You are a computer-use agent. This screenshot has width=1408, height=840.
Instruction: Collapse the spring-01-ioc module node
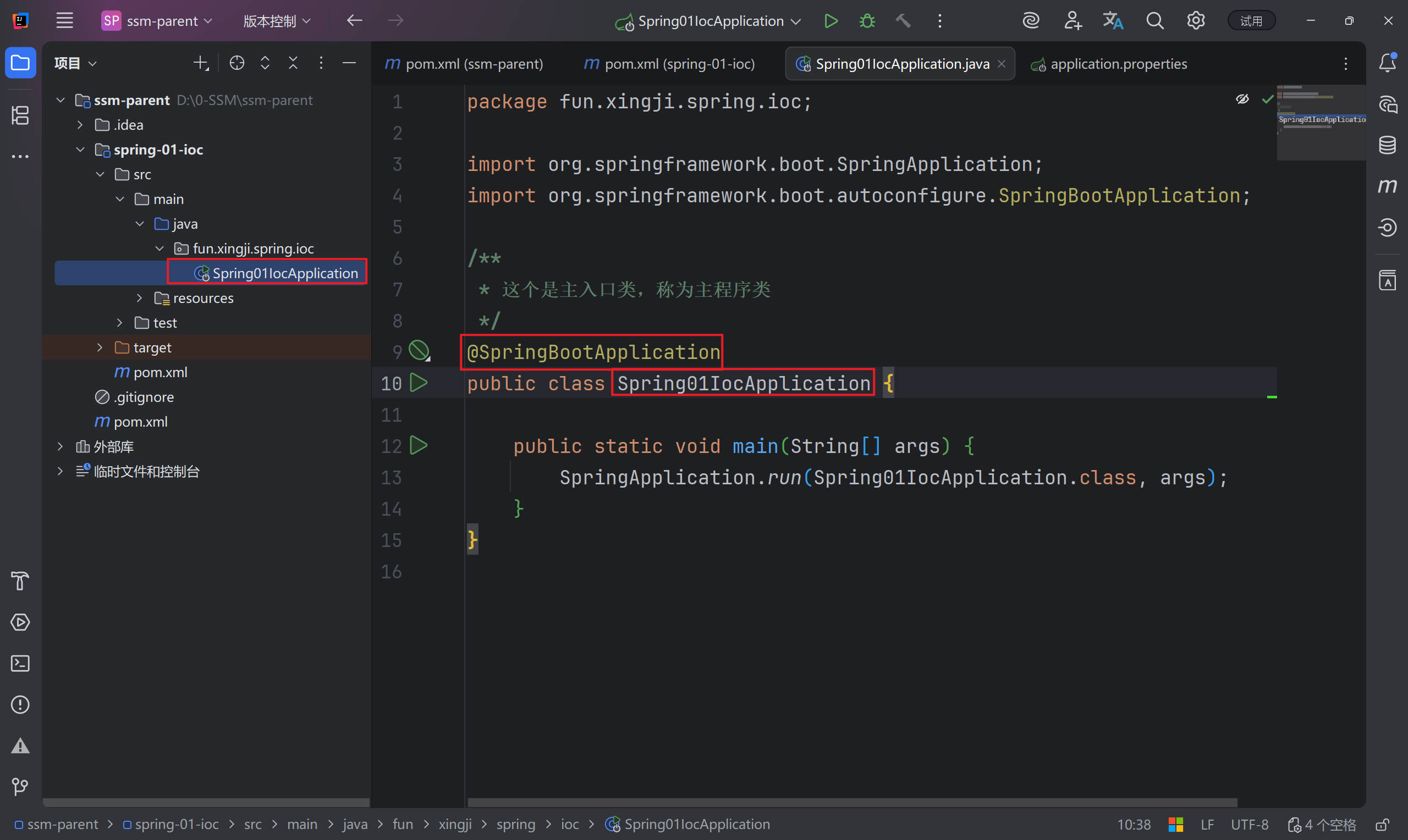pos(80,150)
